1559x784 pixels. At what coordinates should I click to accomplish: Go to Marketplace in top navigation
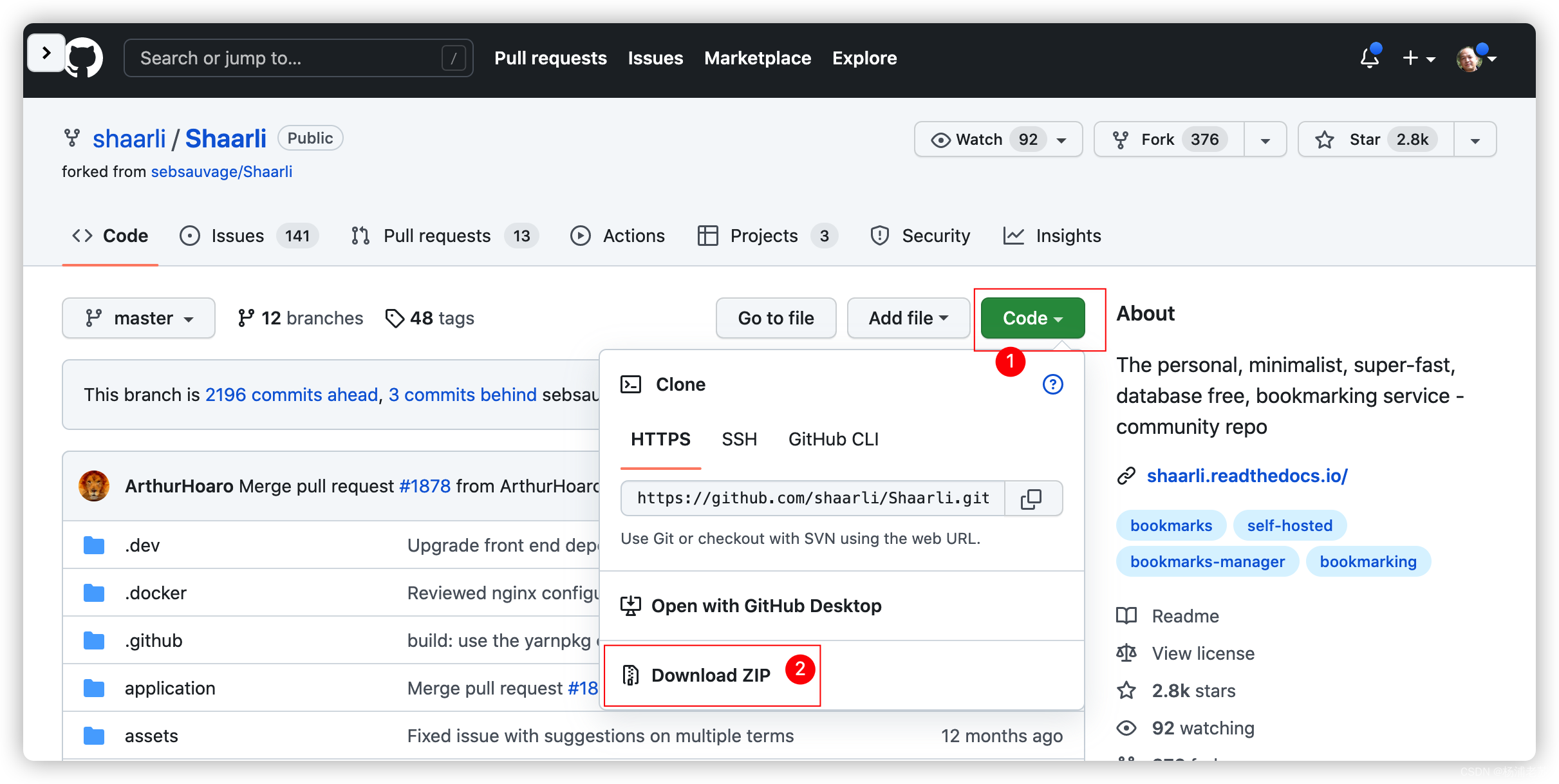[758, 58]
